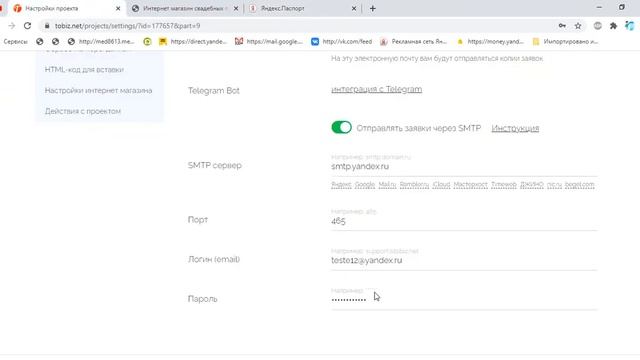This screenshot has width=640, height=360.
Task: Reload the page with the refresh icon
Action: coord(27,26)
